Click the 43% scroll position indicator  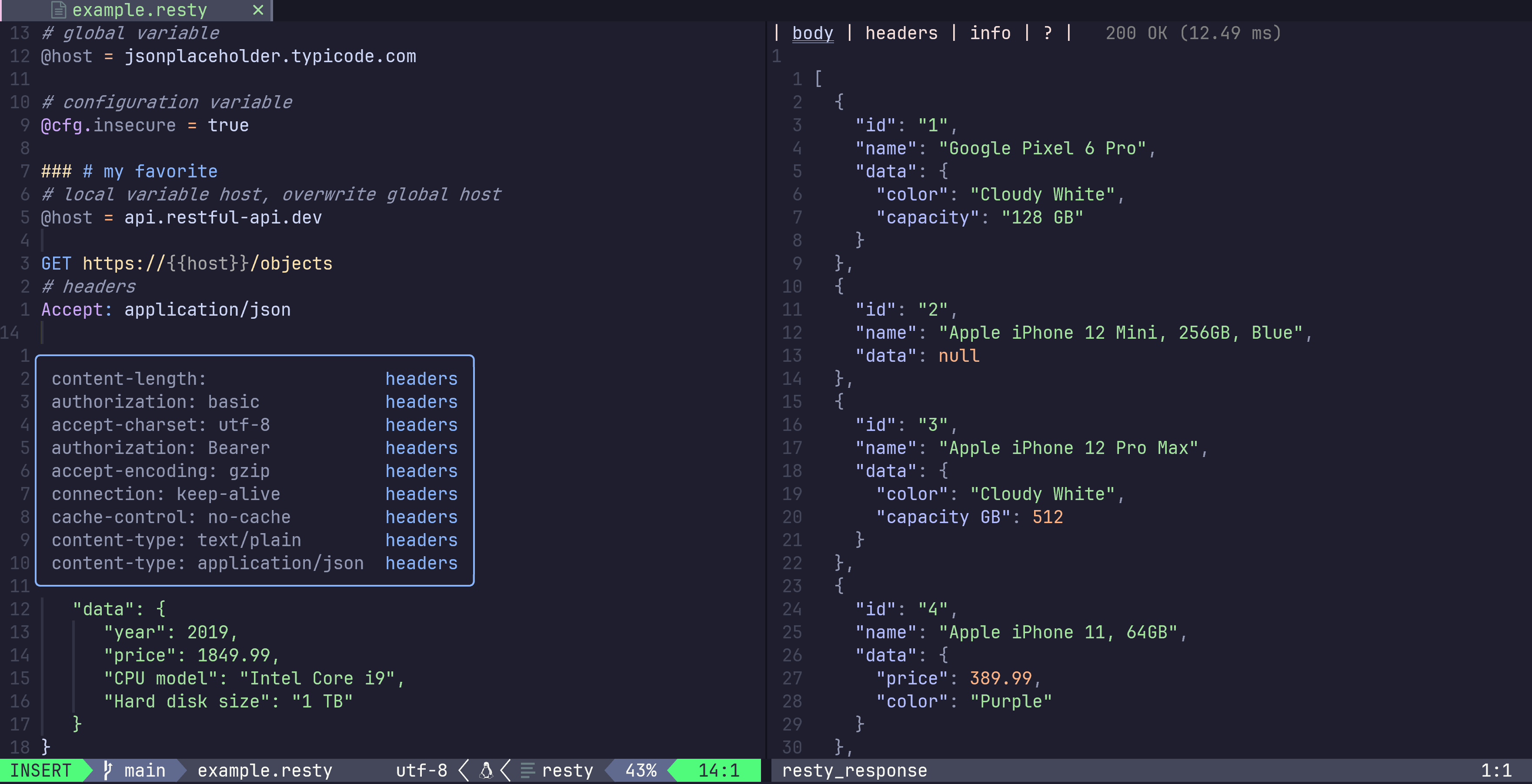641,771
